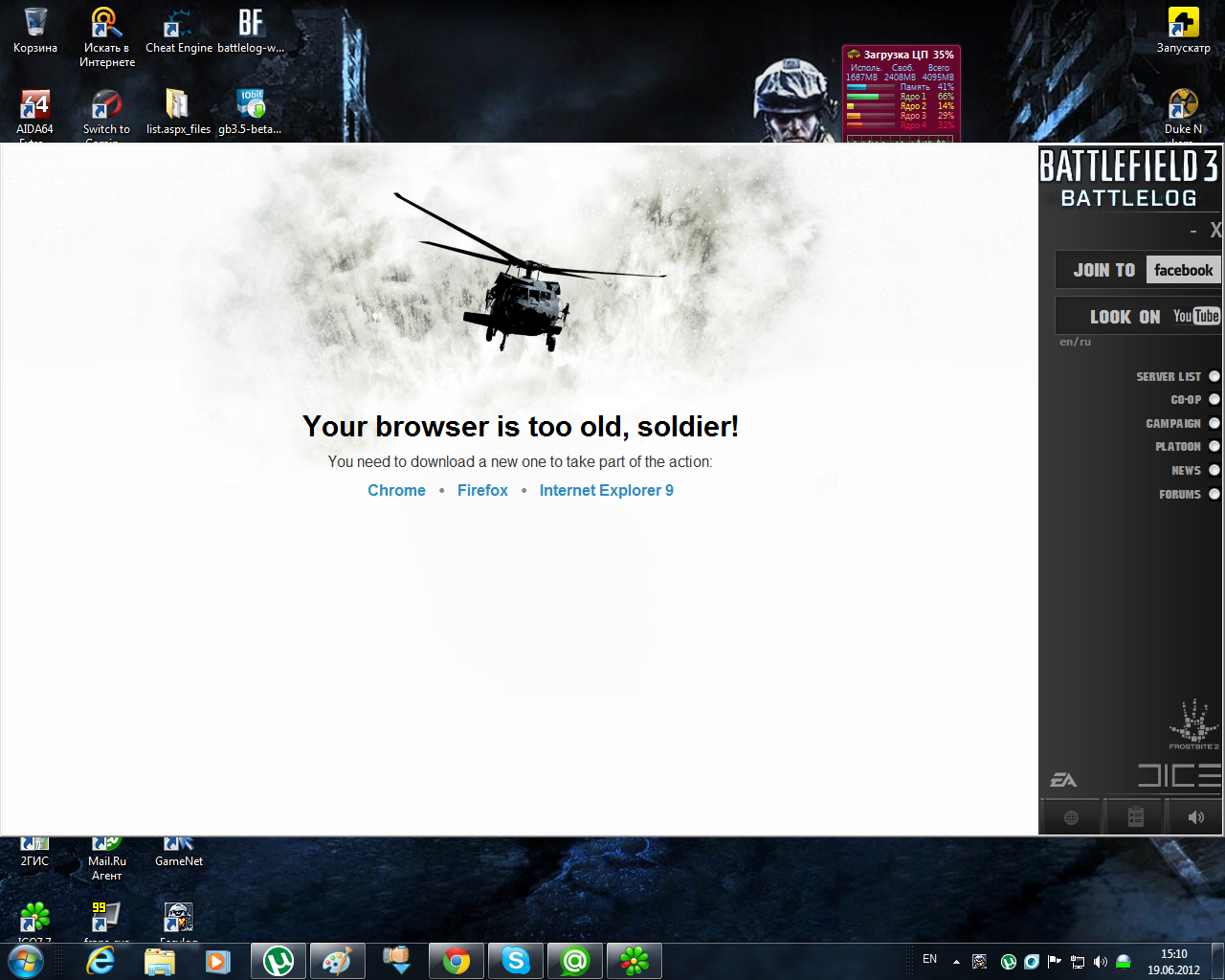Click the CPU load gadget header
The width and height of the screenshot is (1225, 980).
pyautogui.click(x=901, y=55)
